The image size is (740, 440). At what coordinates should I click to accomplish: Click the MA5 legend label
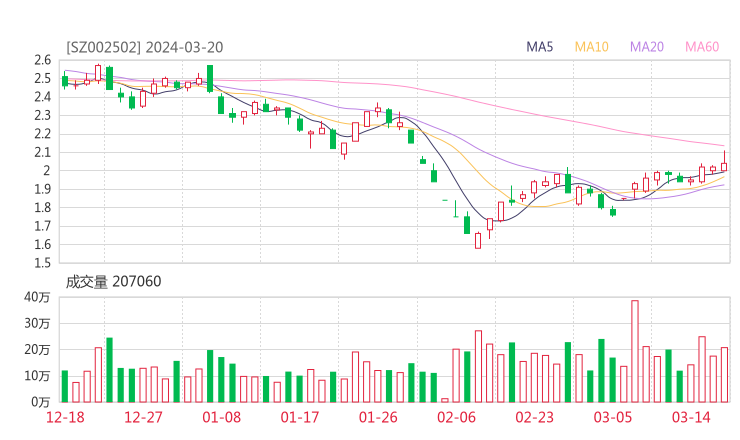coord(539,47)
